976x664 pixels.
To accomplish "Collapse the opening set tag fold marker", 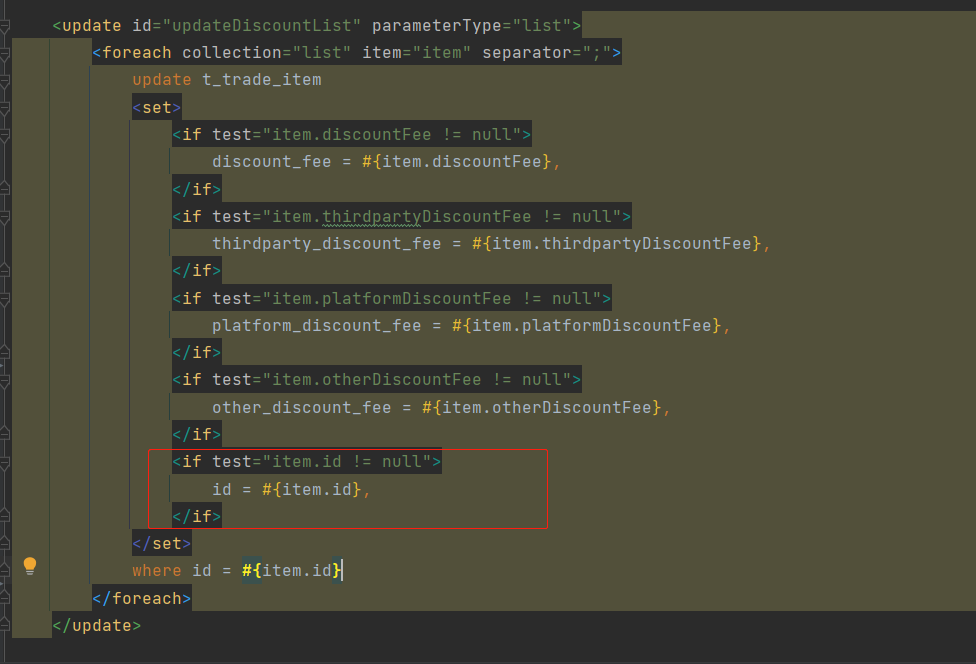I will tap(4, 108).
